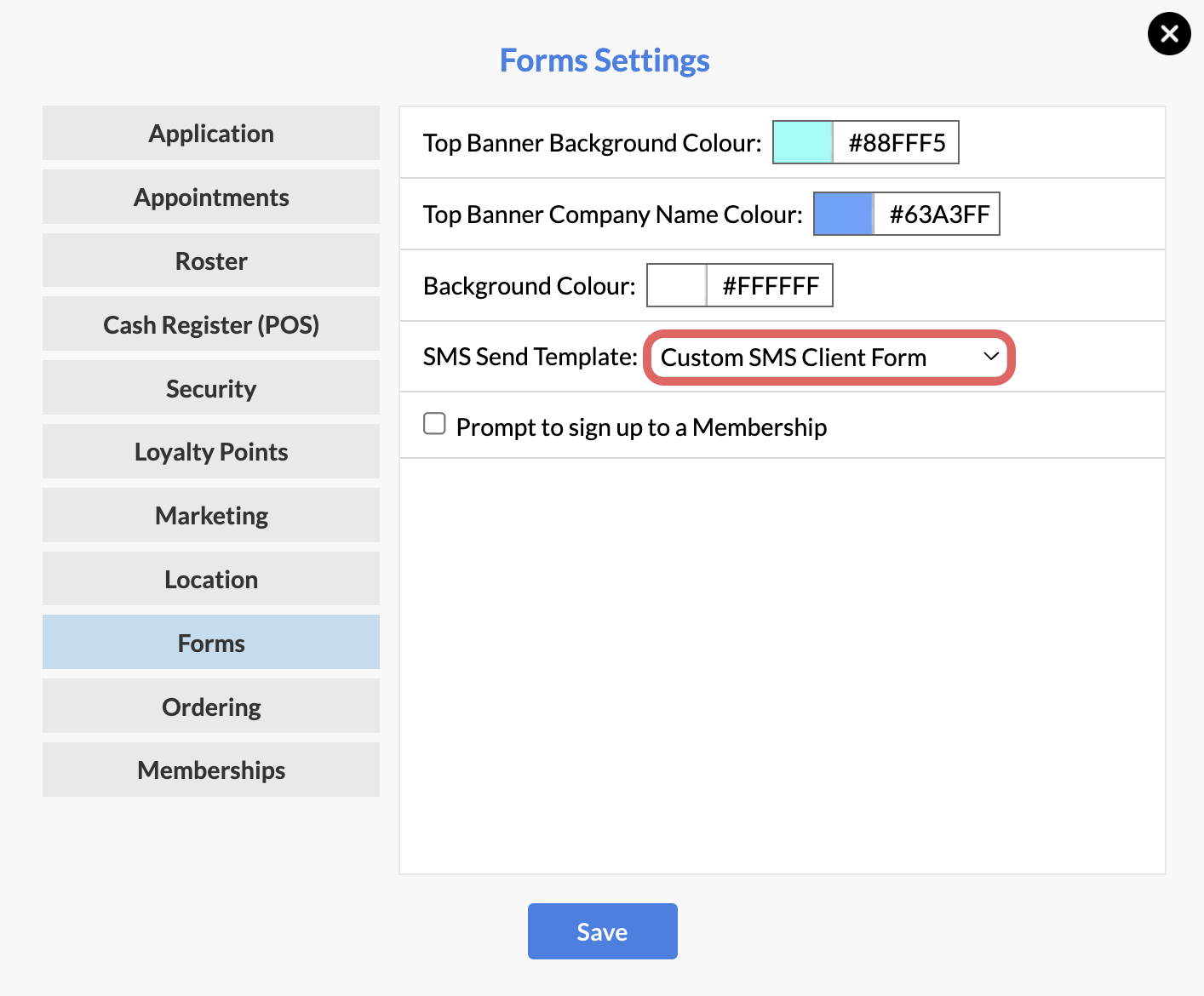Open the Security settings section
This screenshot has width=1204, height=996.
point(210,387)
